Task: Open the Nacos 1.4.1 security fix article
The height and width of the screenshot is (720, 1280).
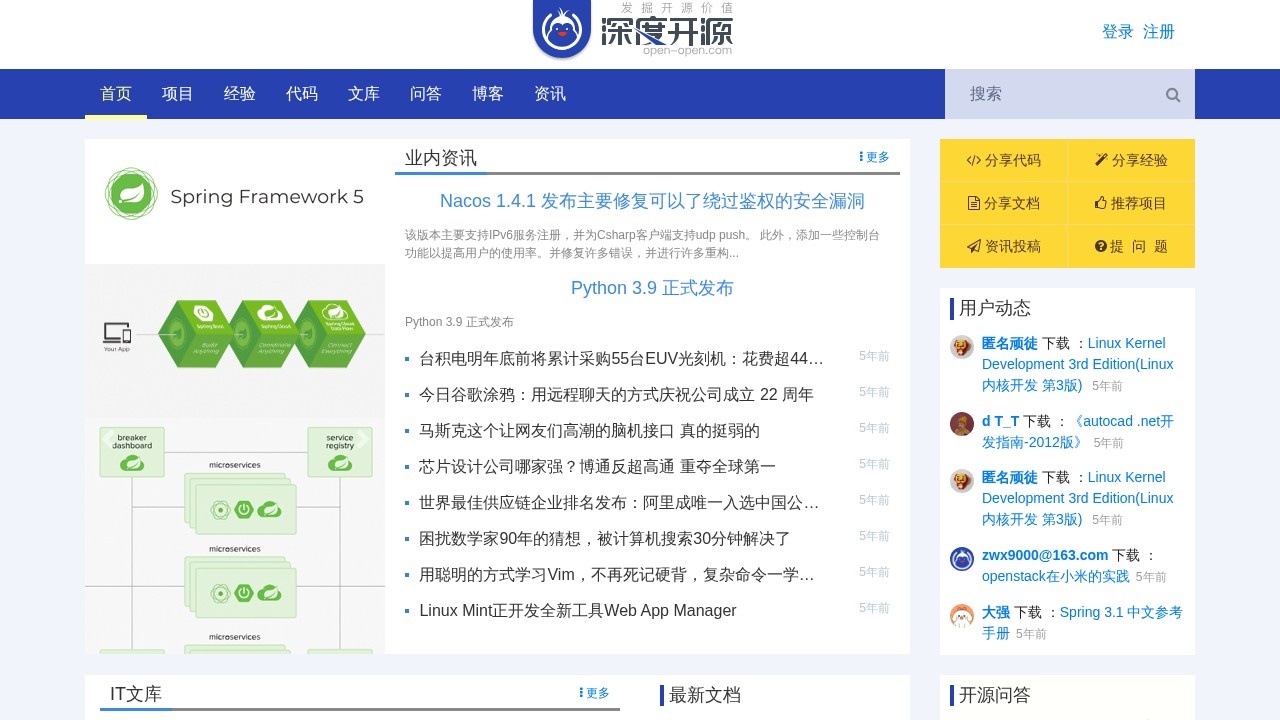Action: point(653,201)
